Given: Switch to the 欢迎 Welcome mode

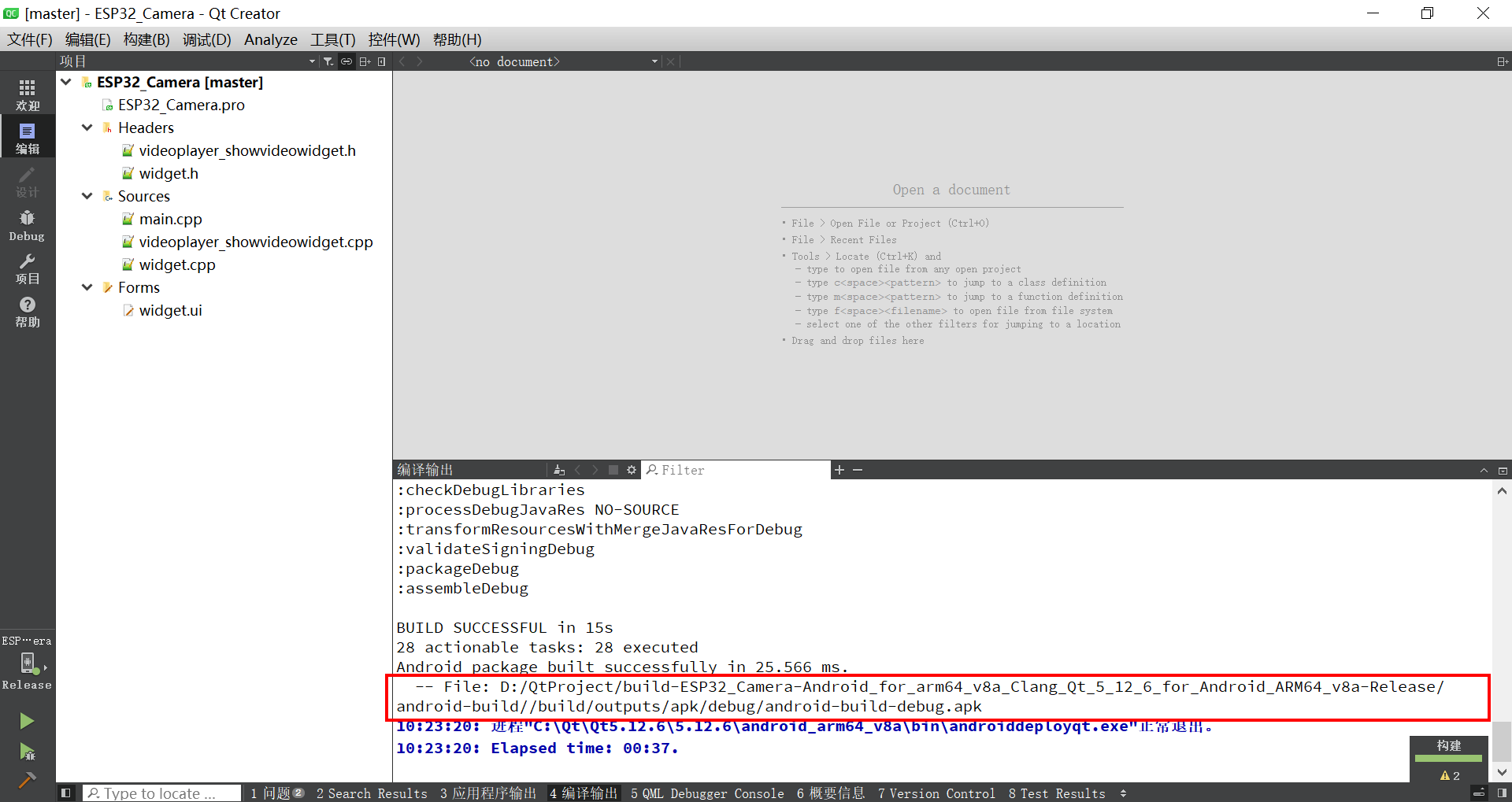Looking at the screenshot, I should (28, 94).
